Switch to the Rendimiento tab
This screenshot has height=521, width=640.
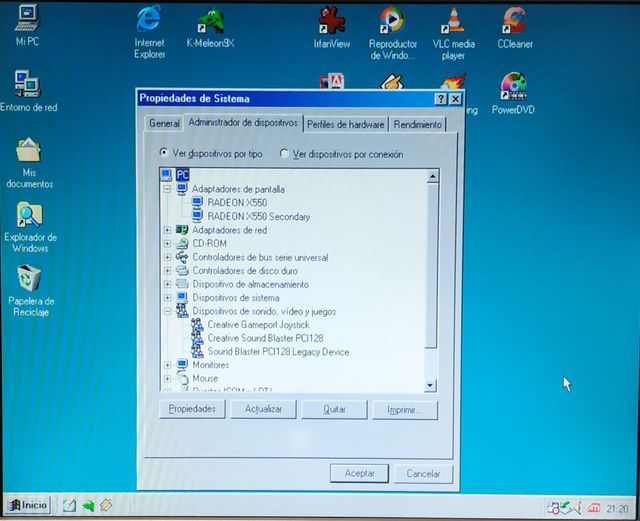pos(418,125)
